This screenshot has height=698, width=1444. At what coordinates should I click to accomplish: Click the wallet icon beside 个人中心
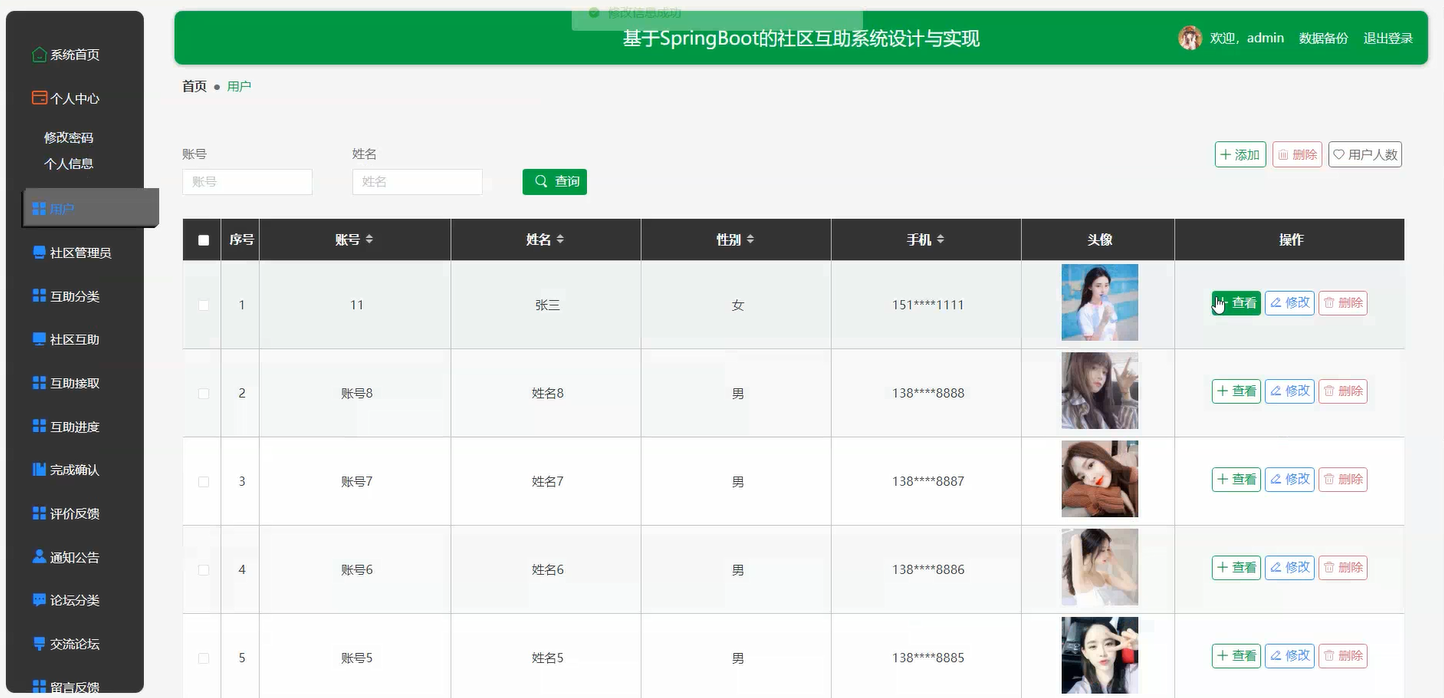click(39, 98)
